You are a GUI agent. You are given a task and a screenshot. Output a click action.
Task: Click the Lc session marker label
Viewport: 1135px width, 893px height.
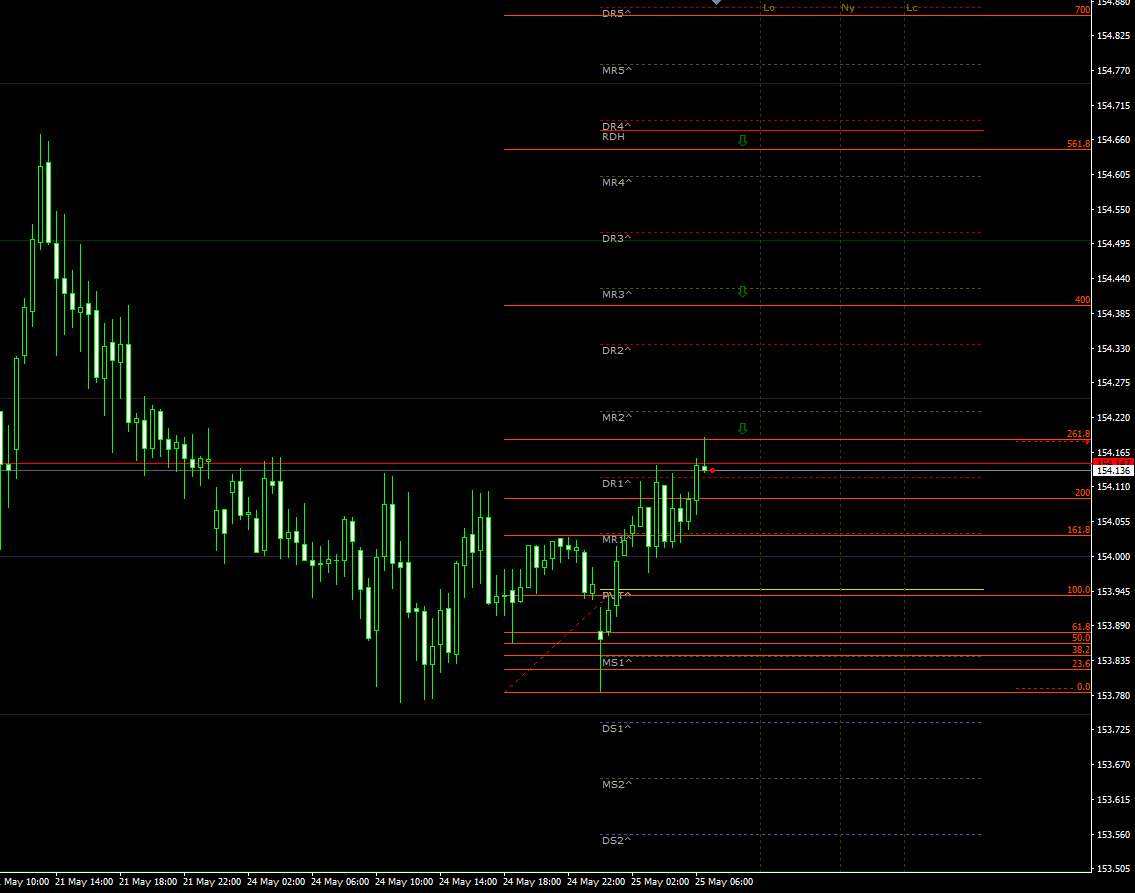pos(912,8)
